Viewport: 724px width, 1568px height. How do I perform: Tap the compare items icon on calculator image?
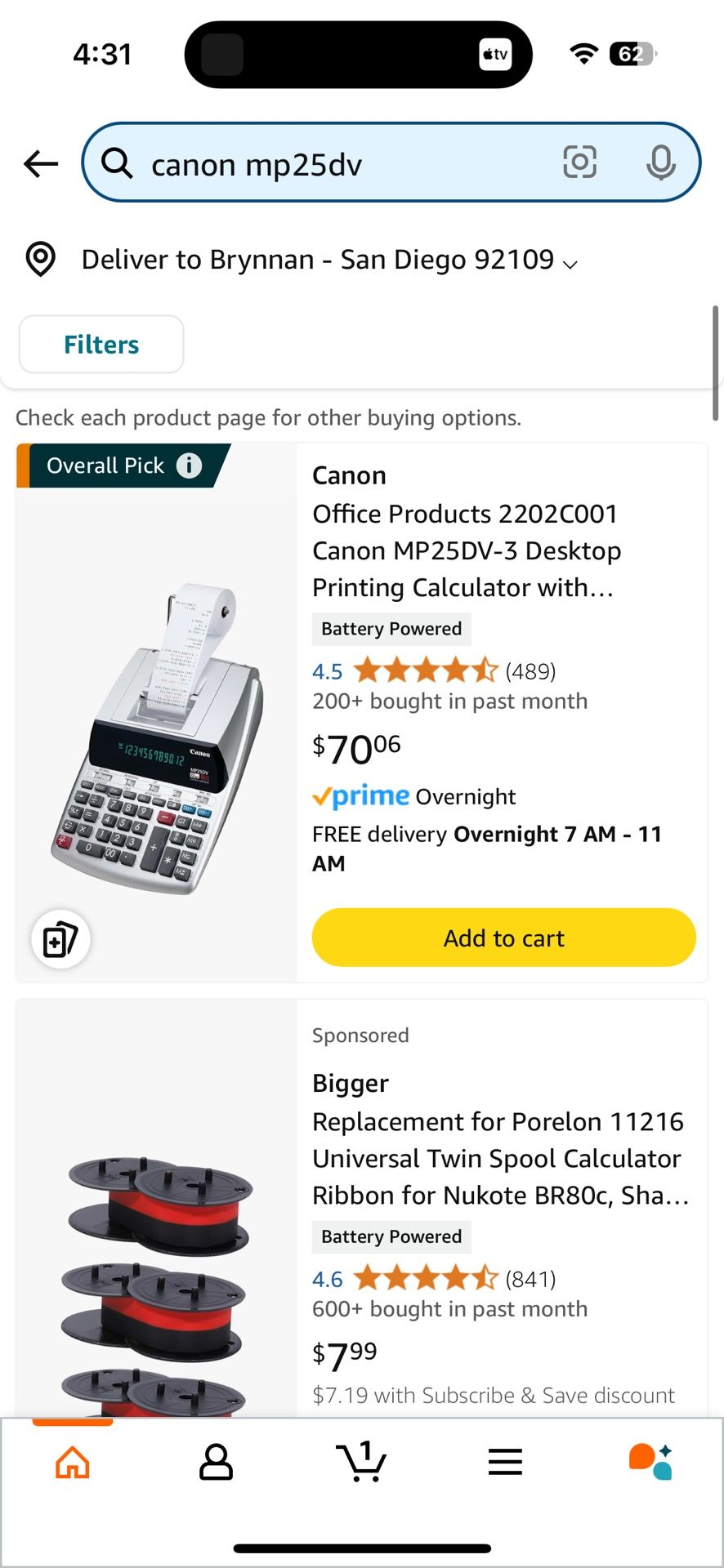tap(60, 939)
